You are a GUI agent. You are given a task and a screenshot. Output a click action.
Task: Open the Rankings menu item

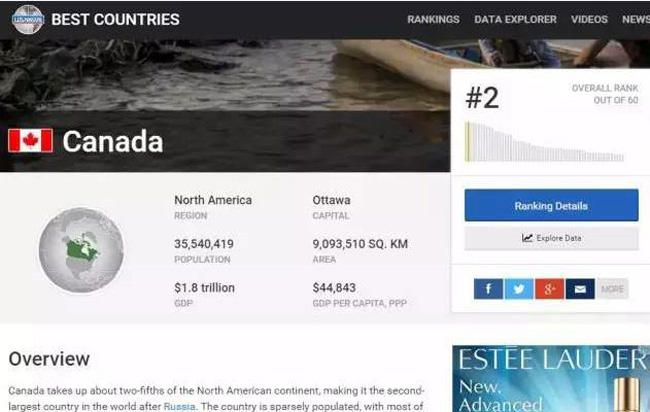pyautogui.click(x=433, y=20)
